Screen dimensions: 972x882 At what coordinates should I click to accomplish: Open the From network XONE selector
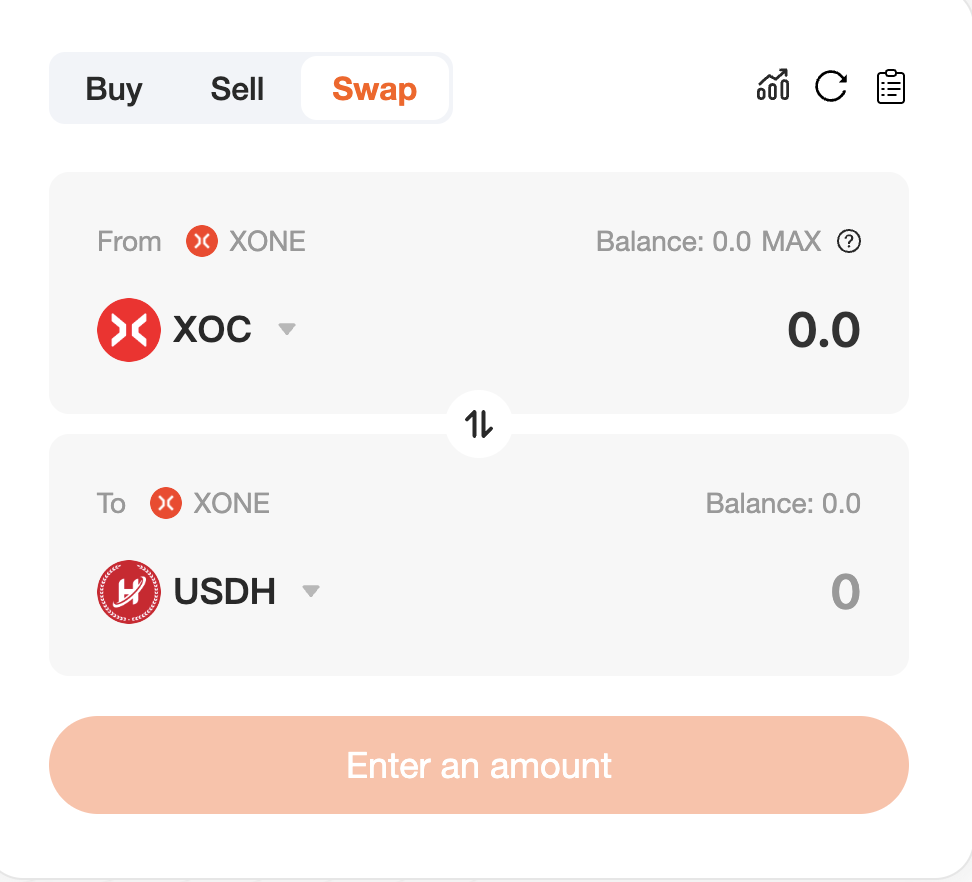coord(245,241)
